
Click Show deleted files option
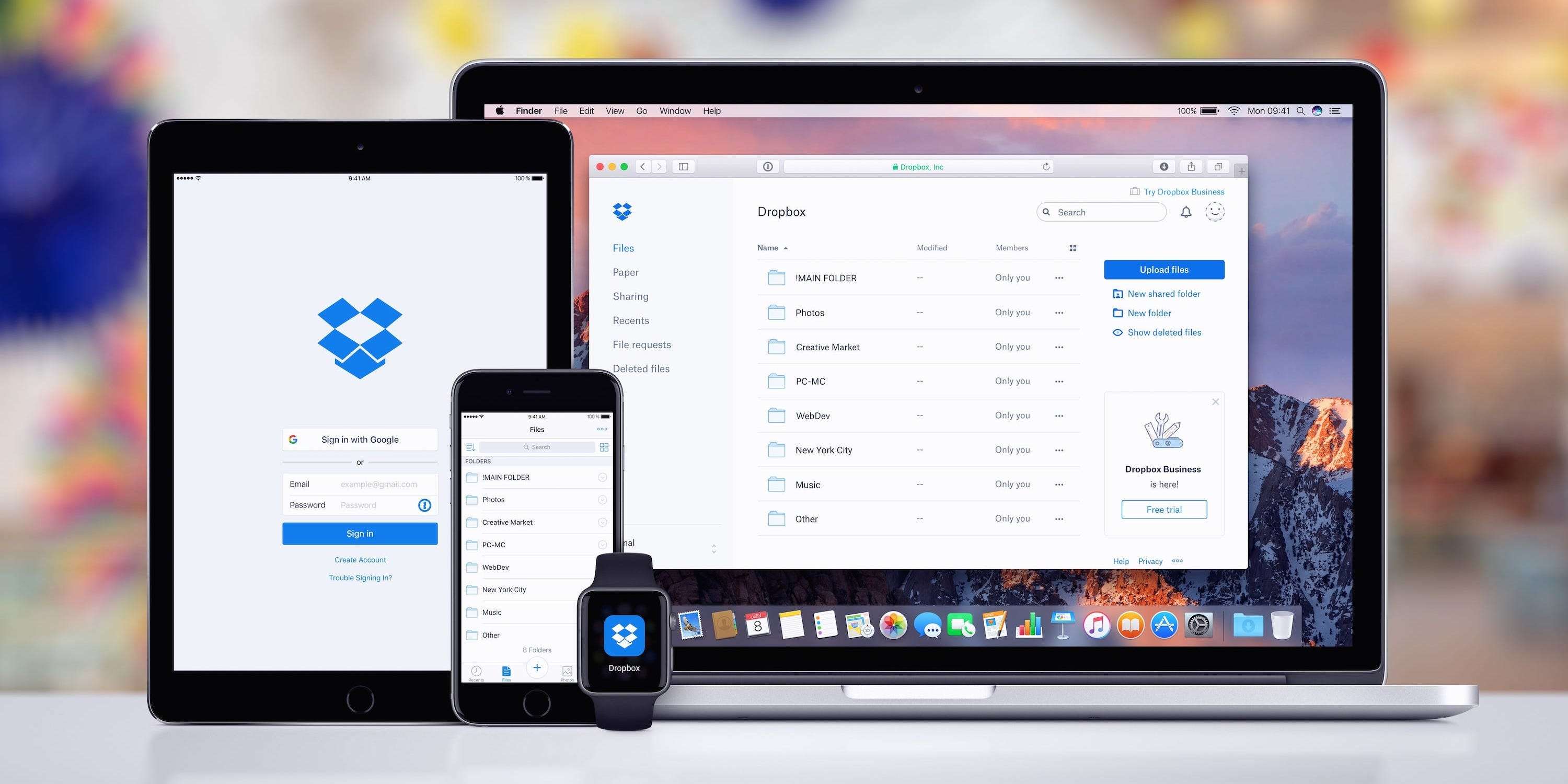pos(1162,332)
